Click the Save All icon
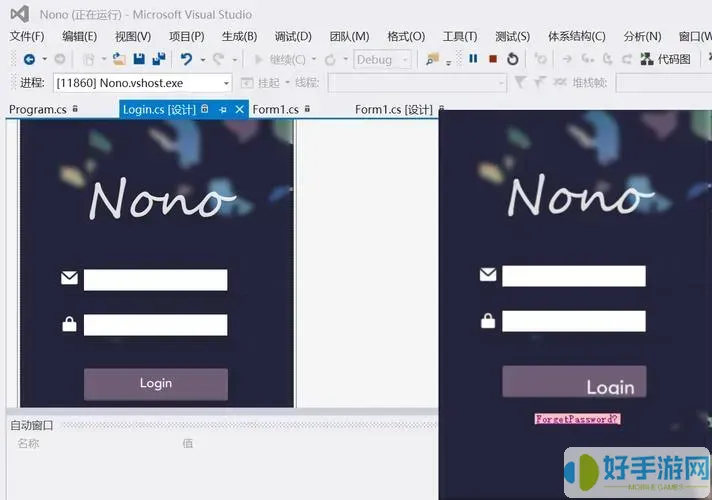 (x=159, y=59)
